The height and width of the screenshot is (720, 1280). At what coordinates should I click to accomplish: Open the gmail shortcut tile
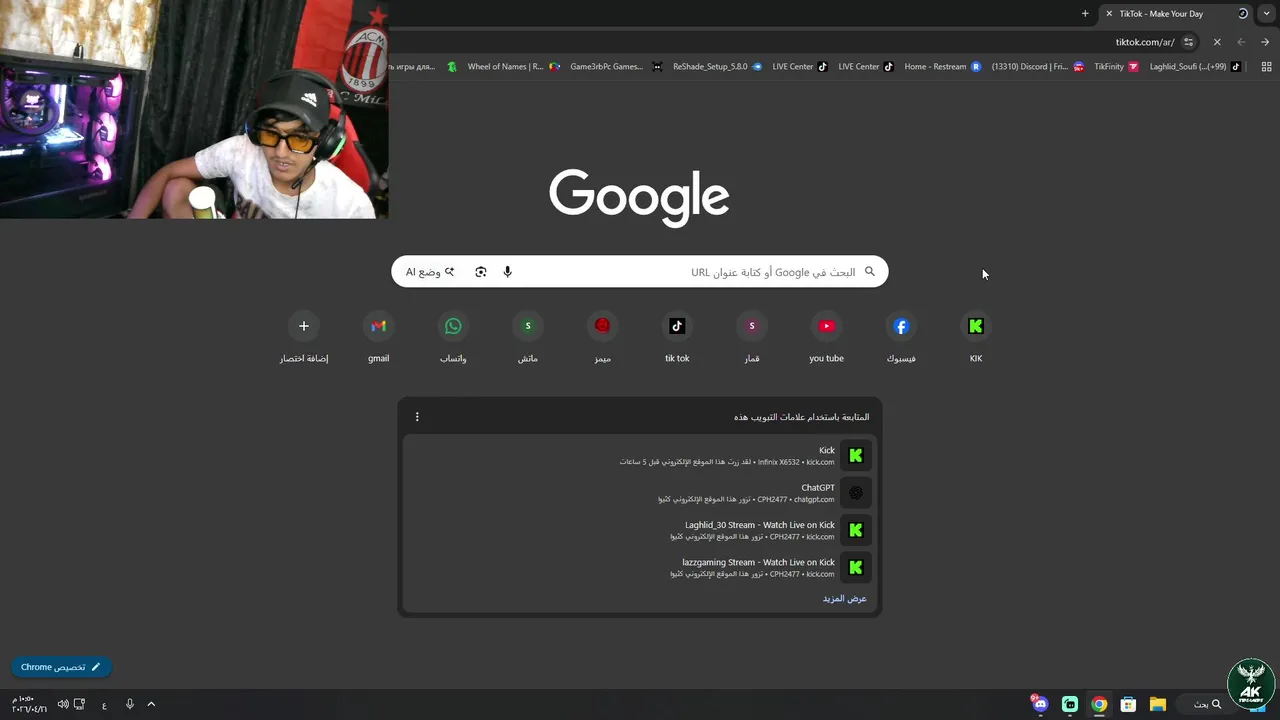pos(378,338)
